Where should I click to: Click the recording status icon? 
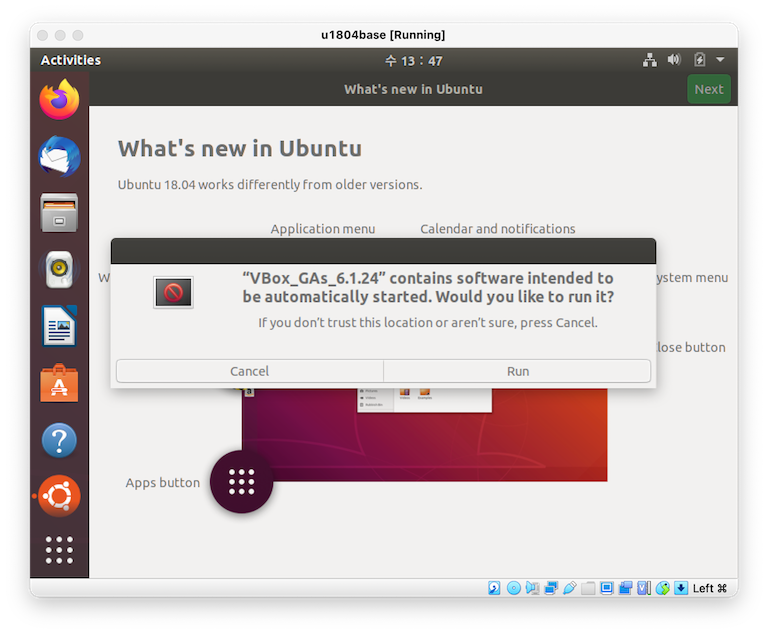[625, 587]
